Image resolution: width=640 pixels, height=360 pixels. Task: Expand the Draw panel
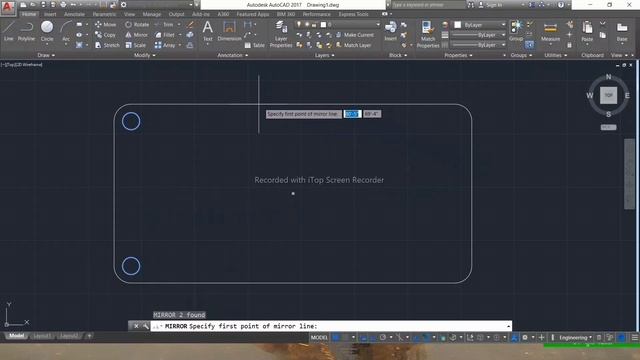[x=46, y=55]
